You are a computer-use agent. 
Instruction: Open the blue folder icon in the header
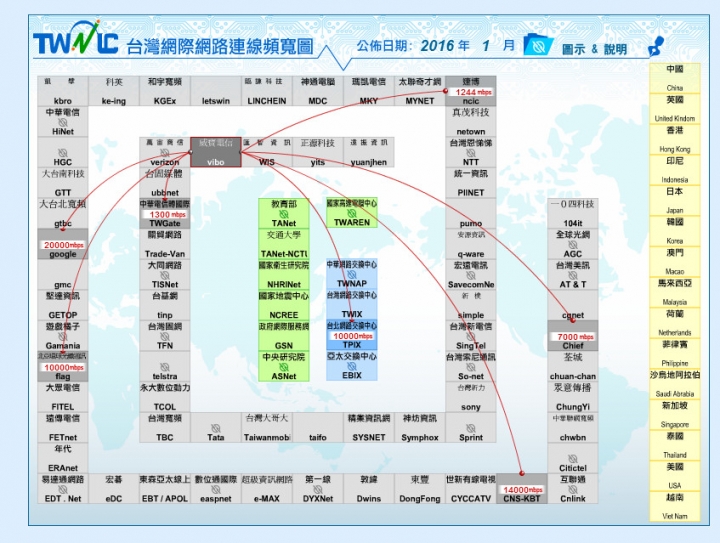point(538,45)
